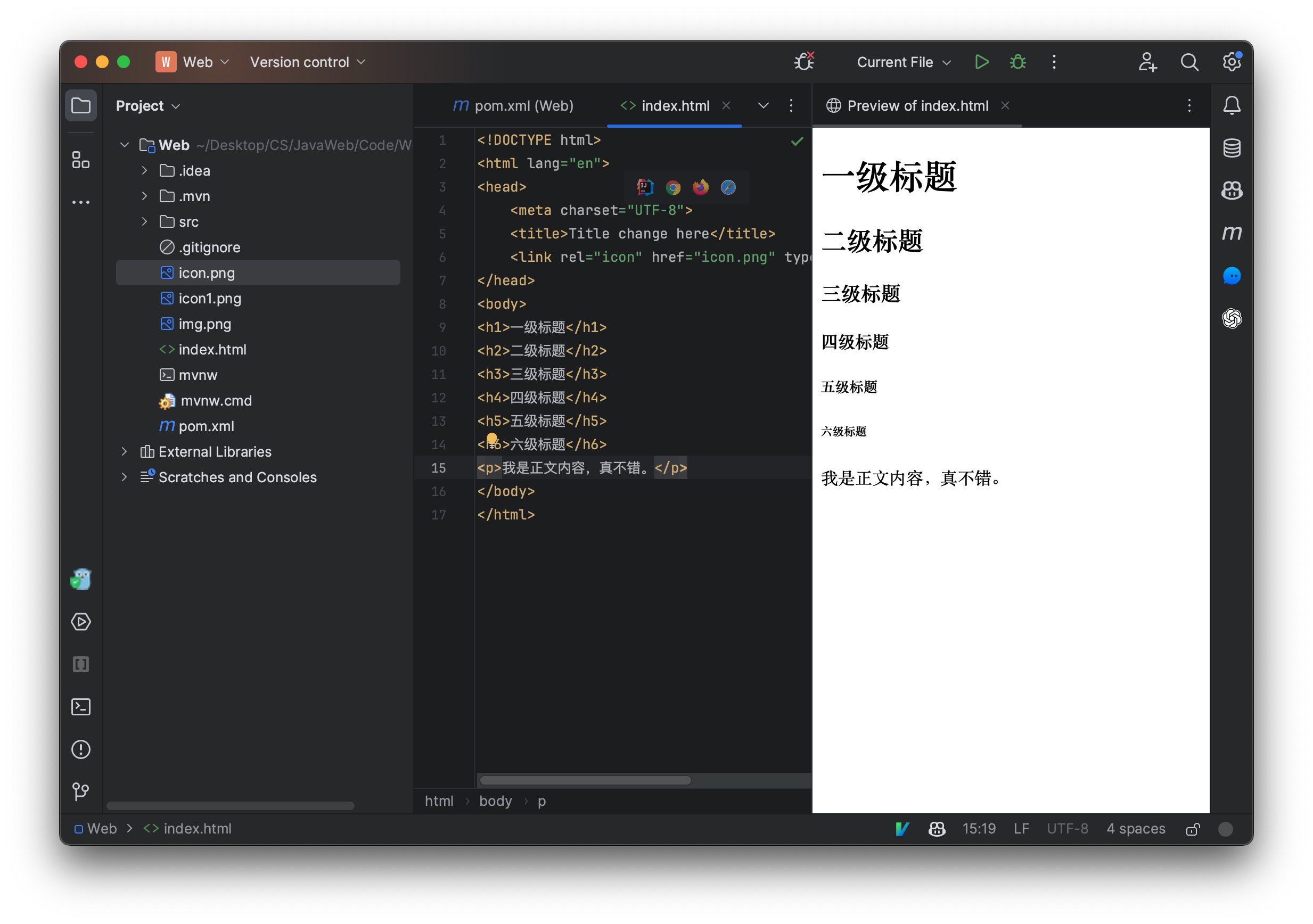Open the Structure tool window icon
1313x924 pixels.
pos(80,160)
